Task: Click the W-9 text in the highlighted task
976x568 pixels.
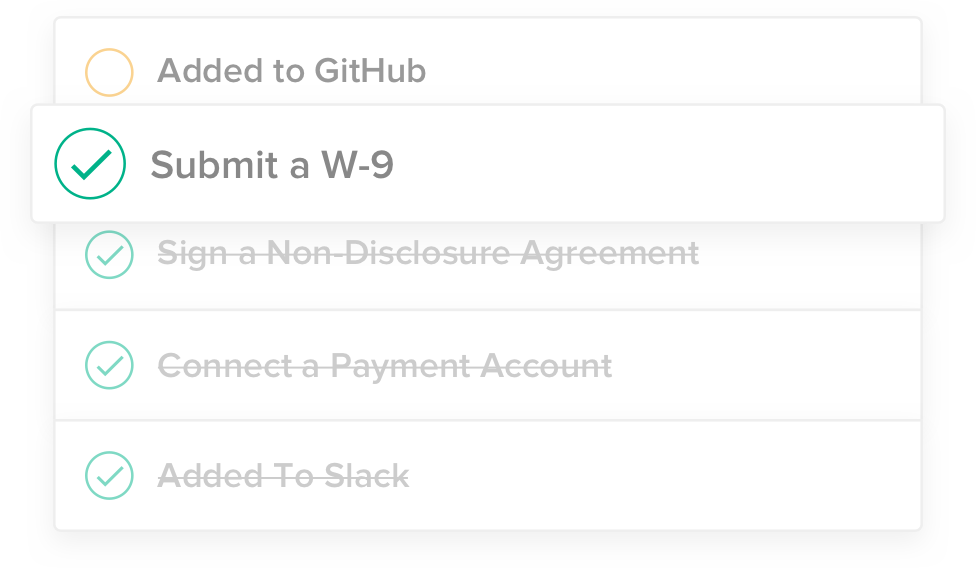Action: click(357, 165)
